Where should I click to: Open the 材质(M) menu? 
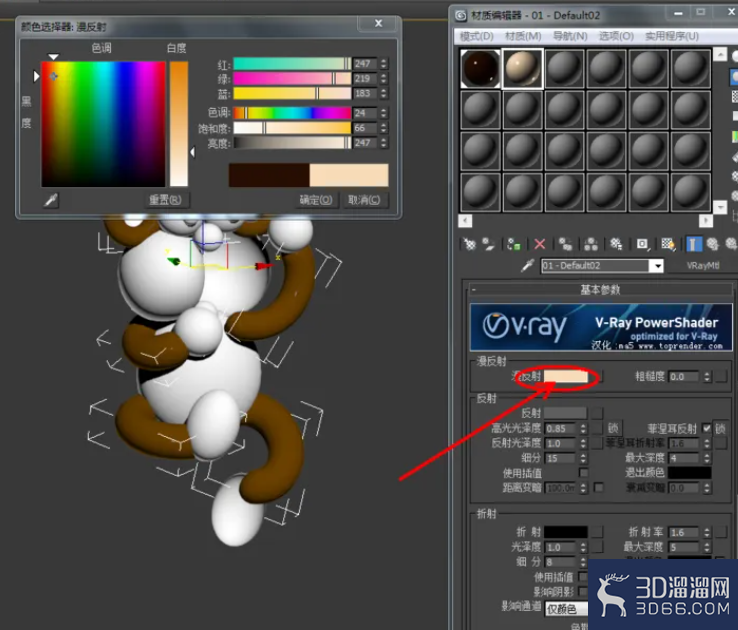pyautogui.click(x=522, y=36)
